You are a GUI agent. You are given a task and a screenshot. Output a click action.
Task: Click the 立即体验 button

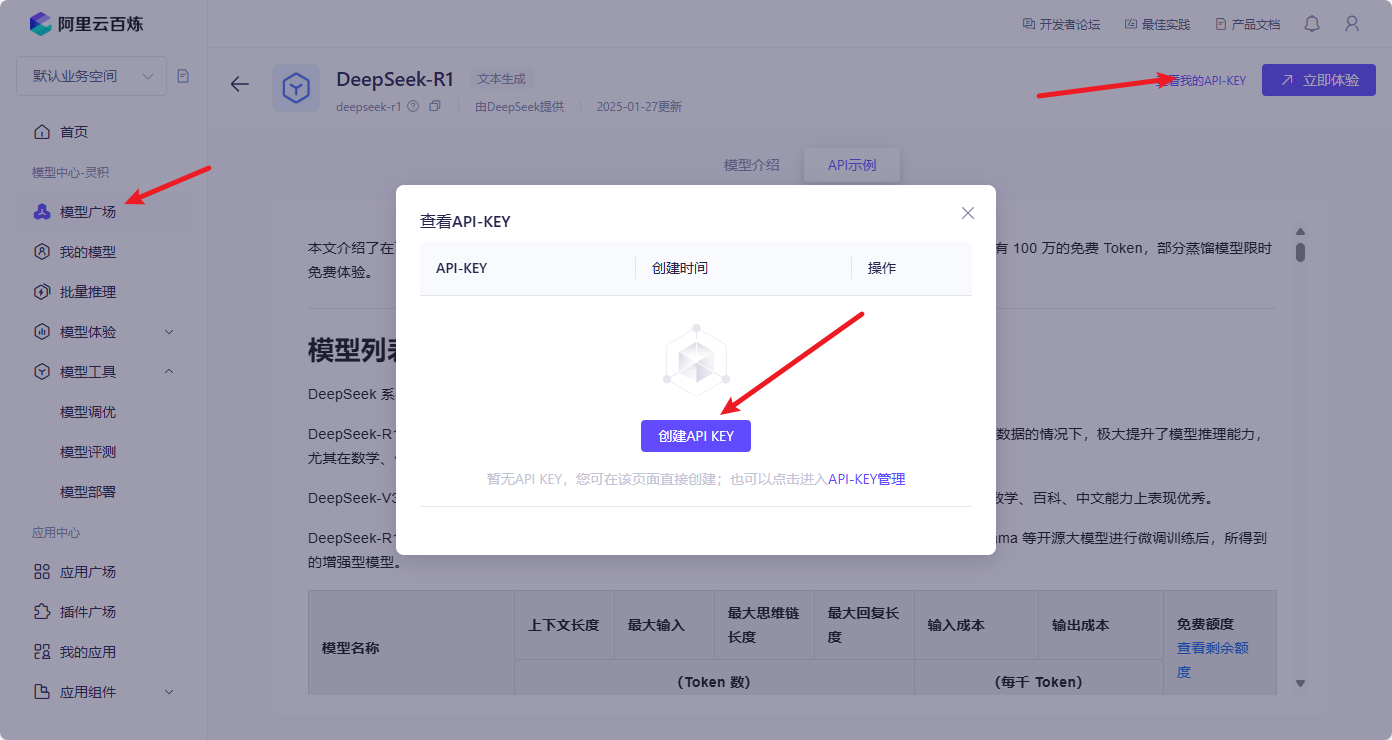pos(1319,80)
